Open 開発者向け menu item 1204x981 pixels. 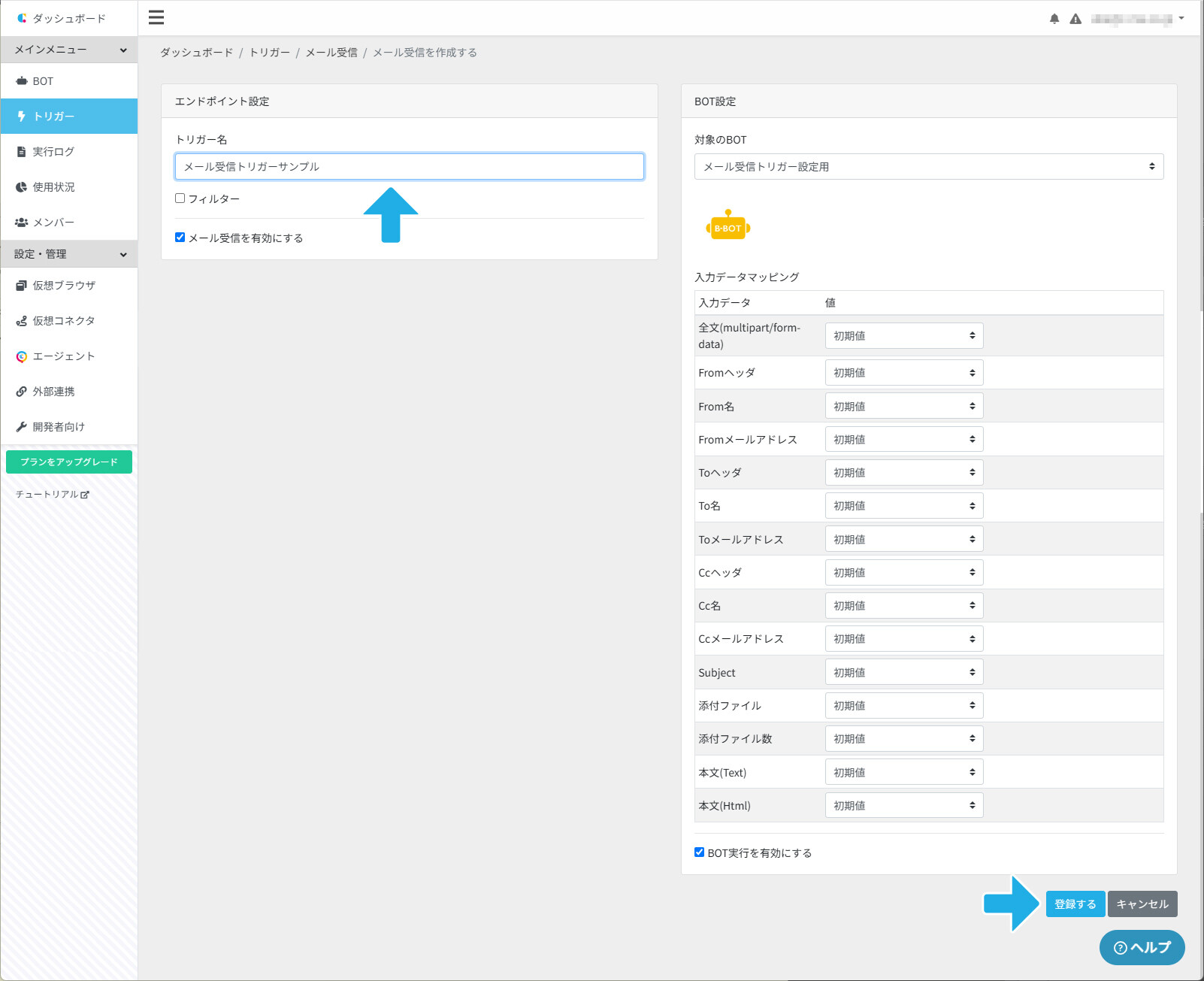(x=69, y=427)
